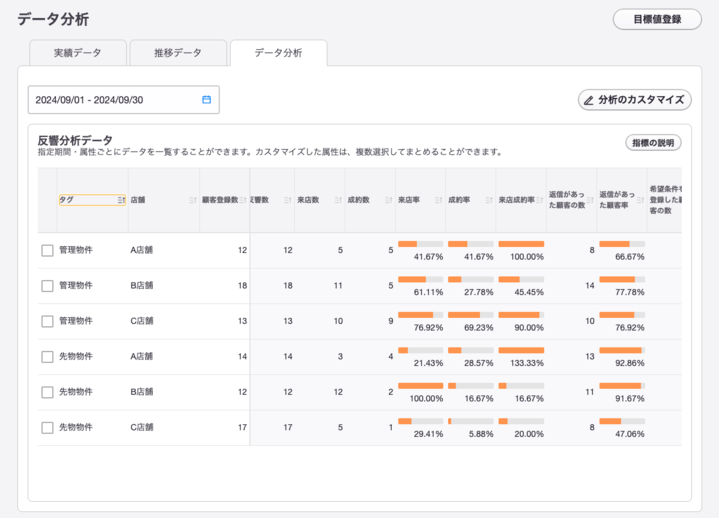Click 来店成約率 value 20.00%

coord(529,434)
